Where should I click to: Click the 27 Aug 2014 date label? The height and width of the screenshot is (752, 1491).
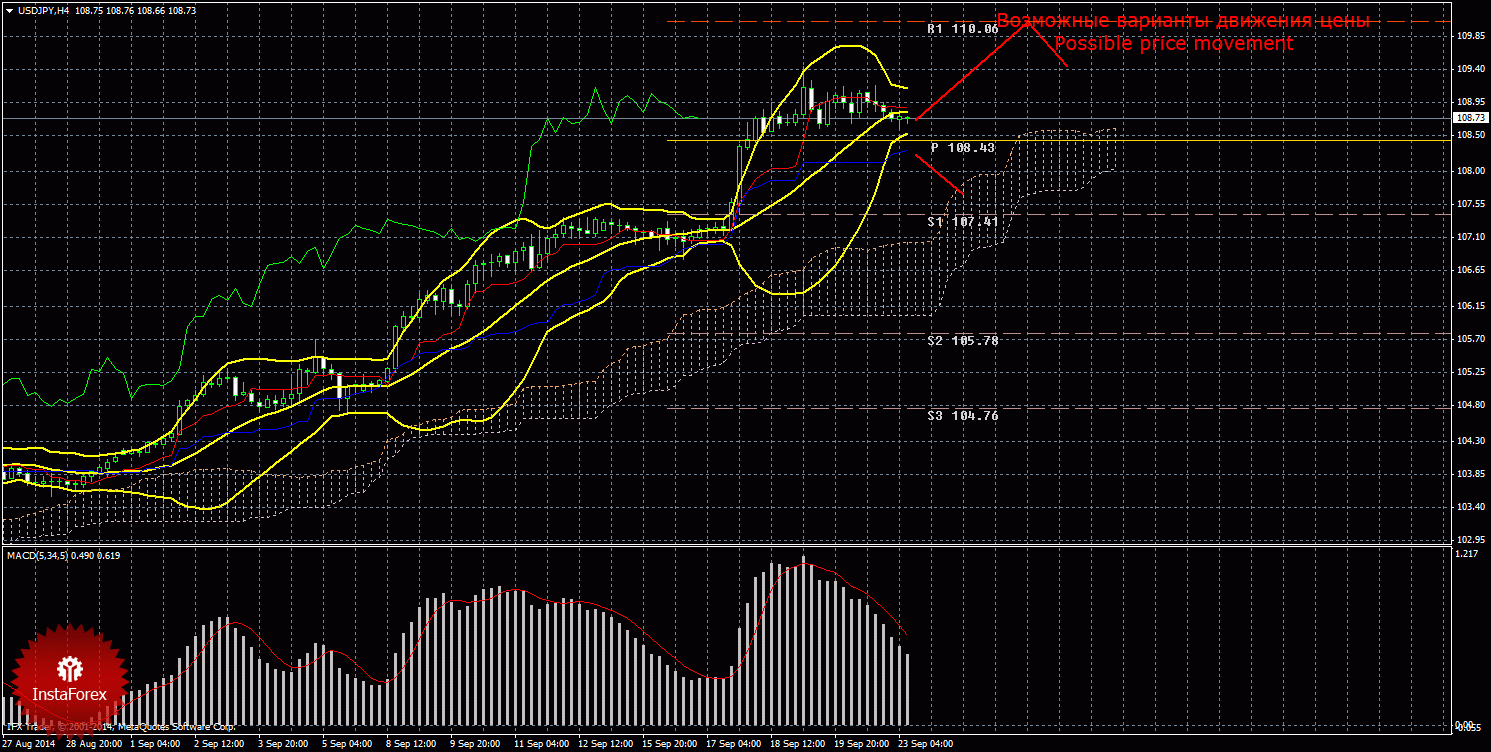[29, 744]
